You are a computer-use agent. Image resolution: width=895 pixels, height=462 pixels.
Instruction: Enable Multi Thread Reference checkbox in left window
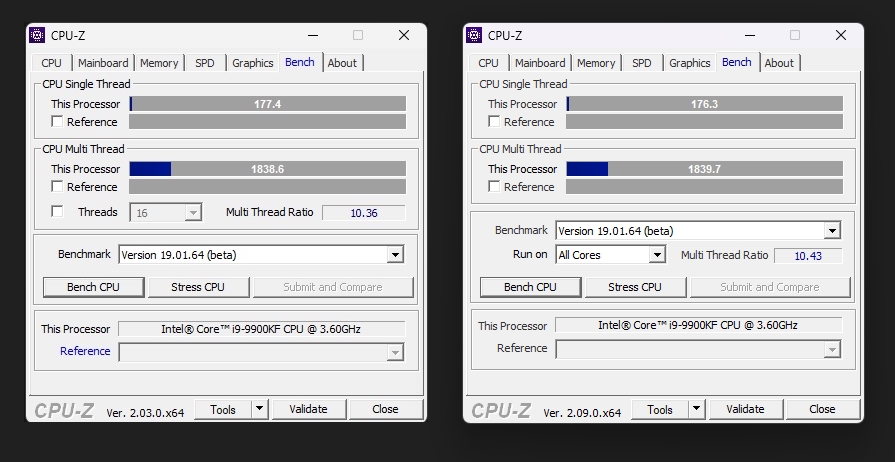[57, 187]
